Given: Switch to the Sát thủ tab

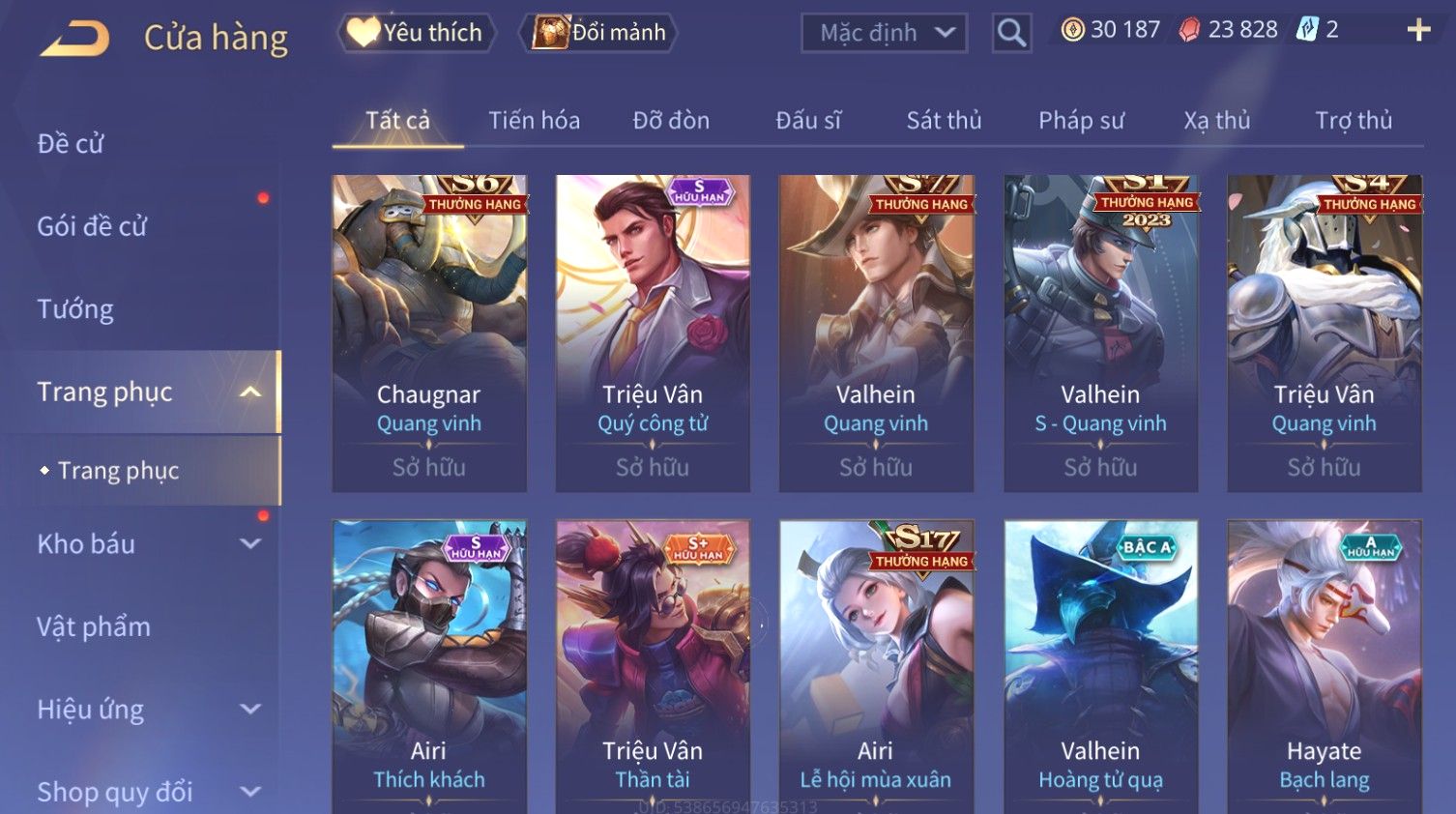Looking at the screenshot, I should (944, 120).
